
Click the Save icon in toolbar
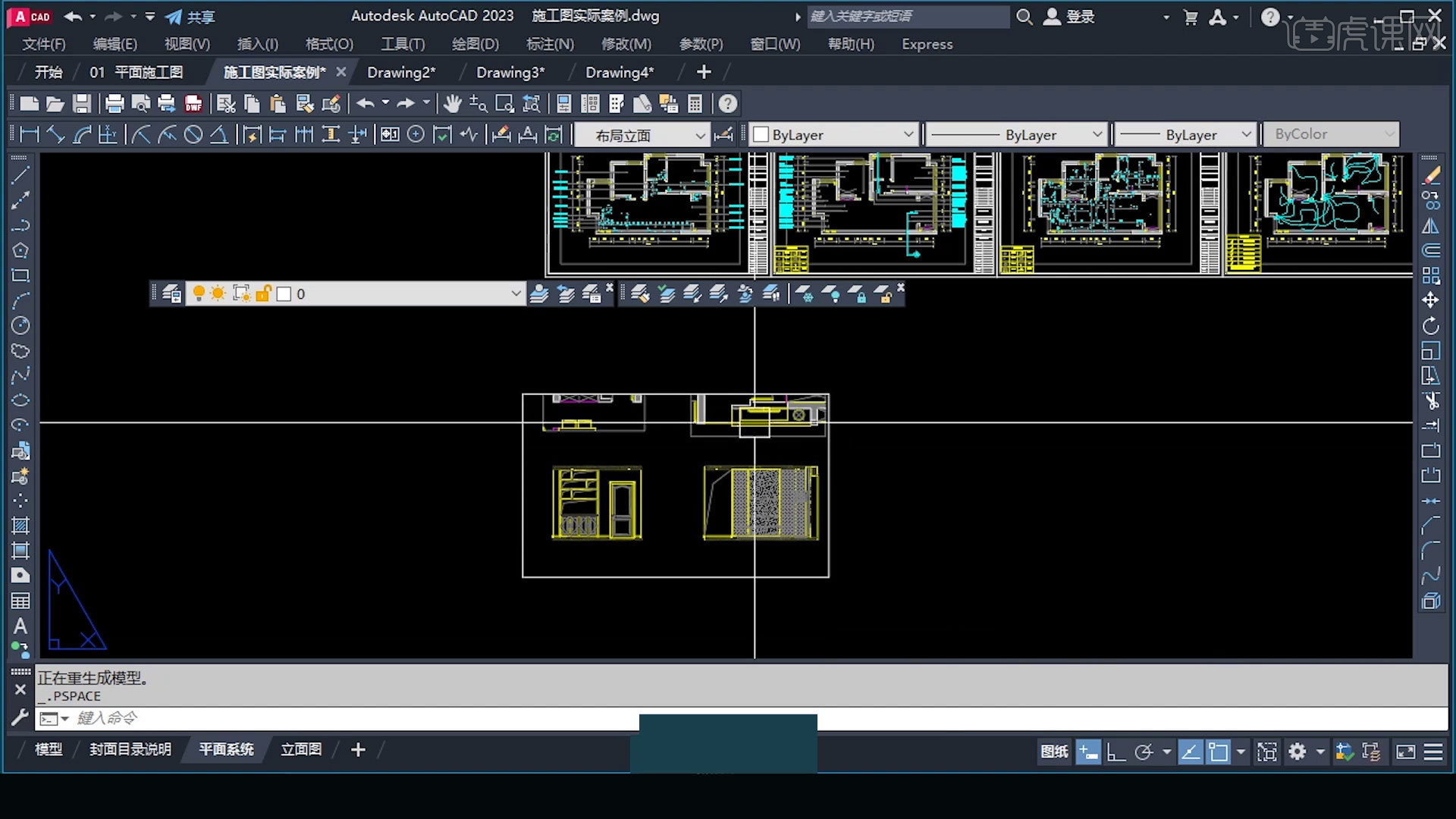[x=82, y=104]
